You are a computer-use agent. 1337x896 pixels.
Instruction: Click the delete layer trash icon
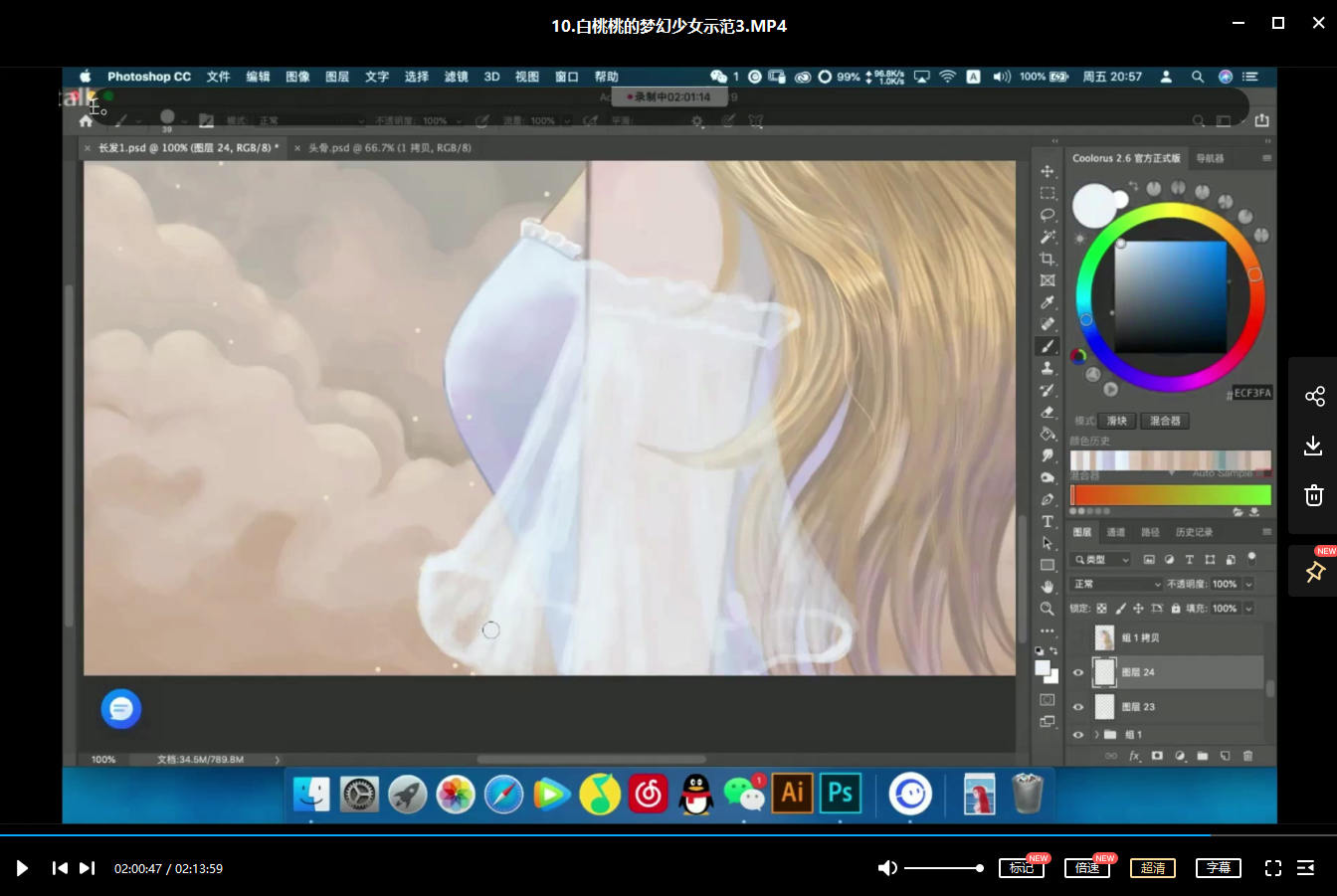pyautogui.click(x=1247, y=756)
